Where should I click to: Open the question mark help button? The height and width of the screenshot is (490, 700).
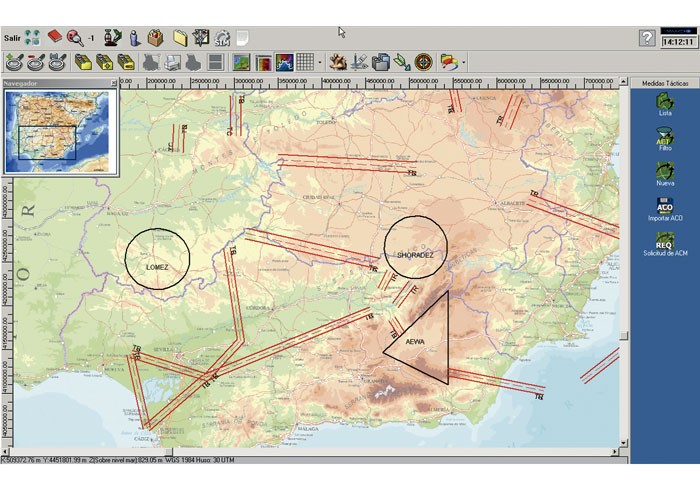point(647,38)
